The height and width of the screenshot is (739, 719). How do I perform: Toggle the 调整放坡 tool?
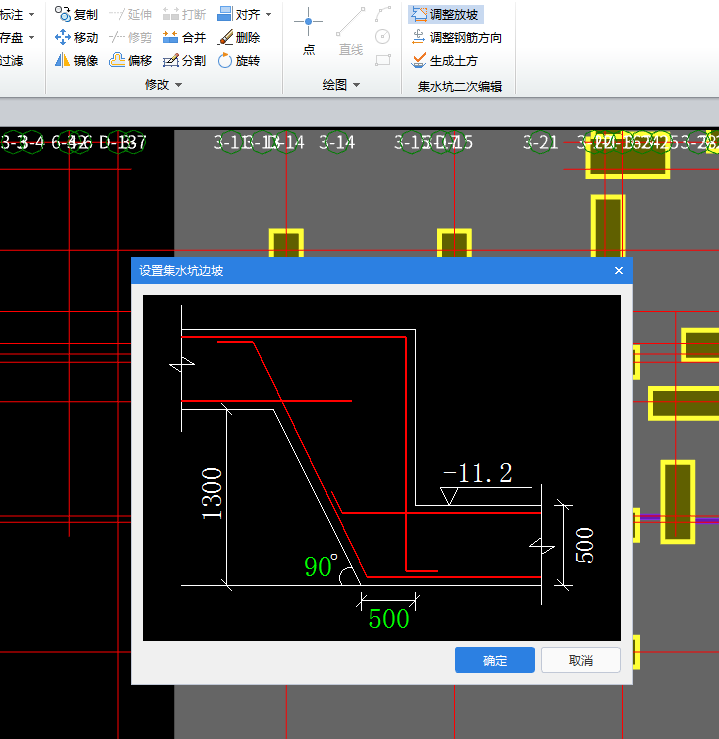click(445, 15)
